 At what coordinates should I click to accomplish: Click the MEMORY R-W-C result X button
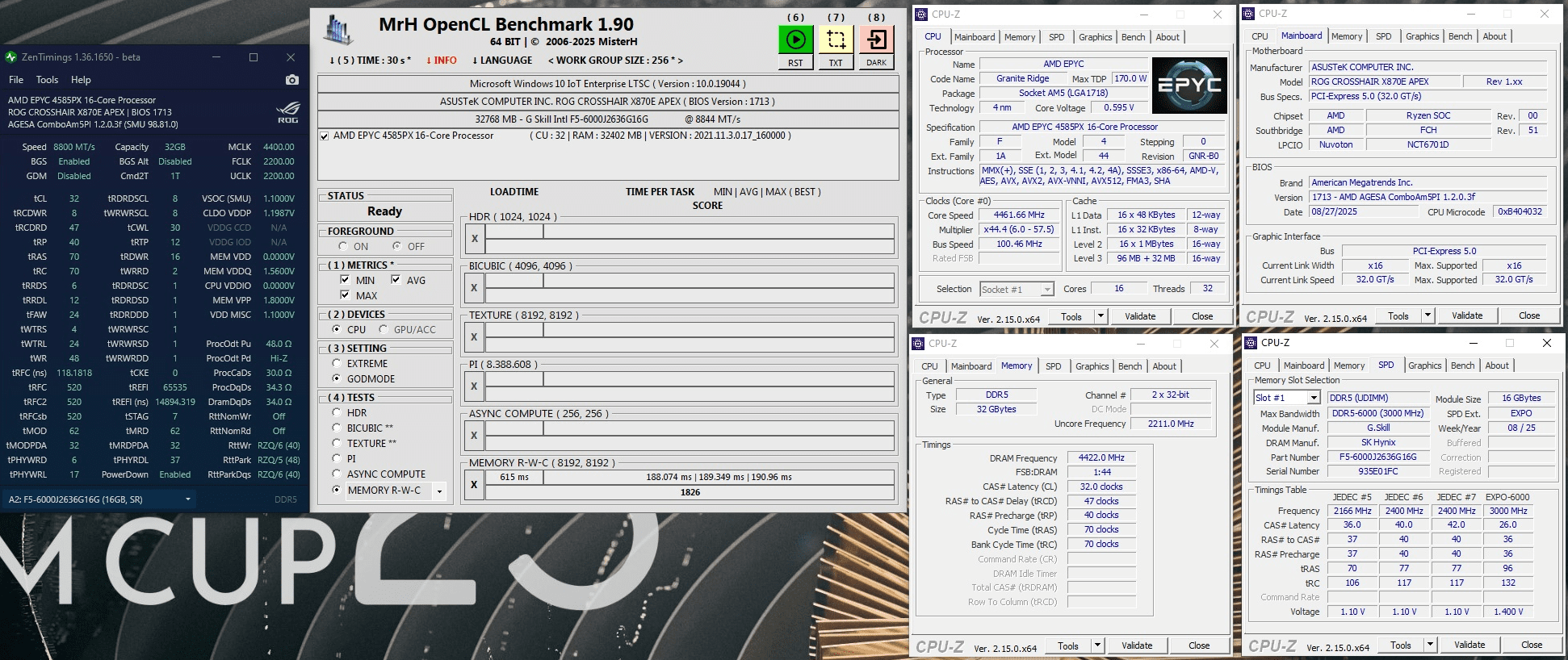click(x=475, y=485)
